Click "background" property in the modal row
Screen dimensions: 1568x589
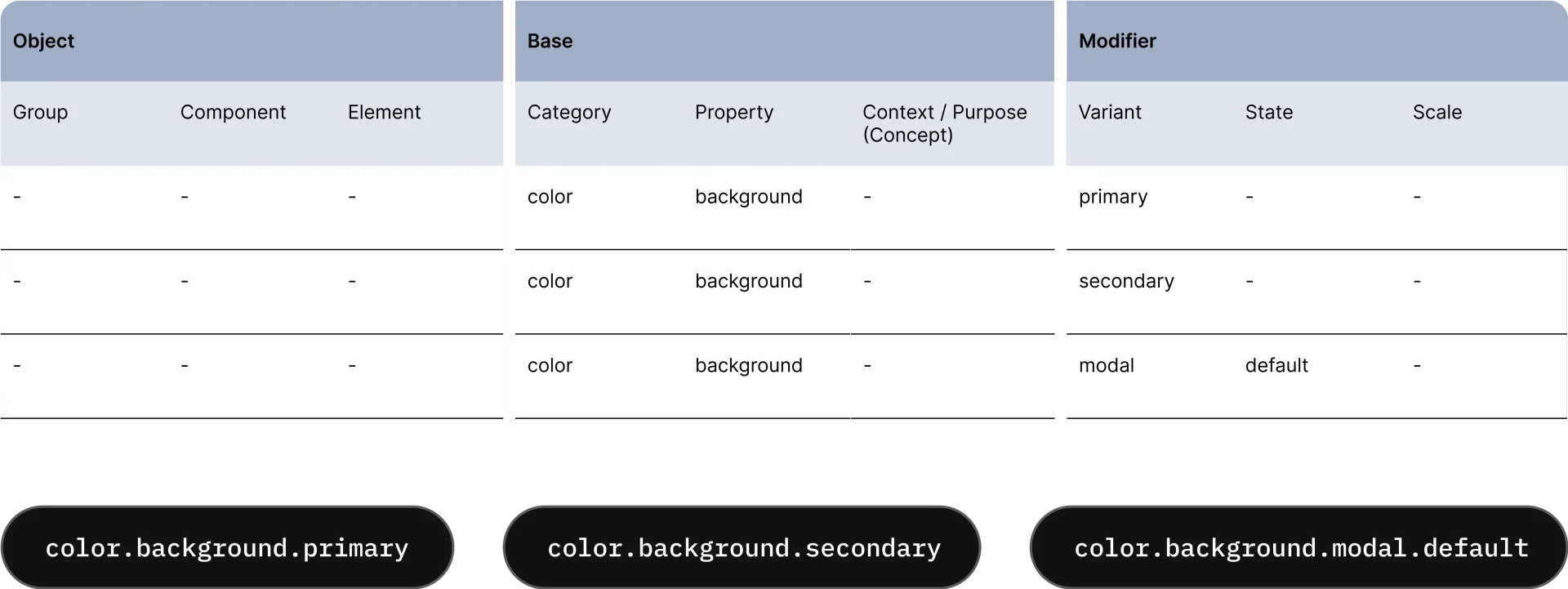(x=748, y=365)
